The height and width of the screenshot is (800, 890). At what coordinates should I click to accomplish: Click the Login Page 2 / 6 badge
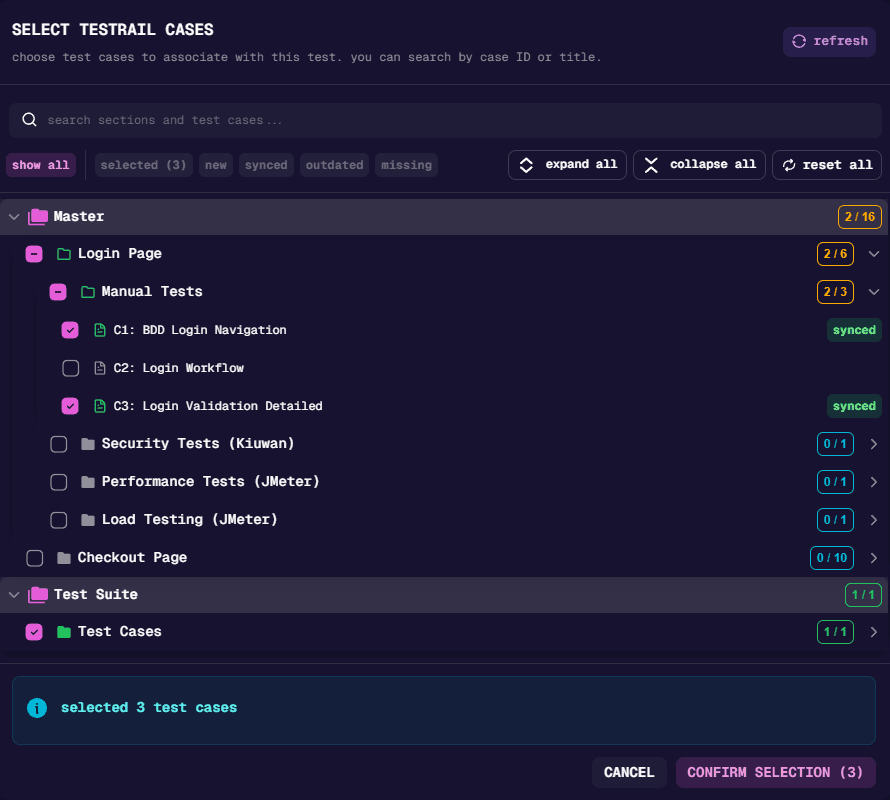tap(835, 254)
